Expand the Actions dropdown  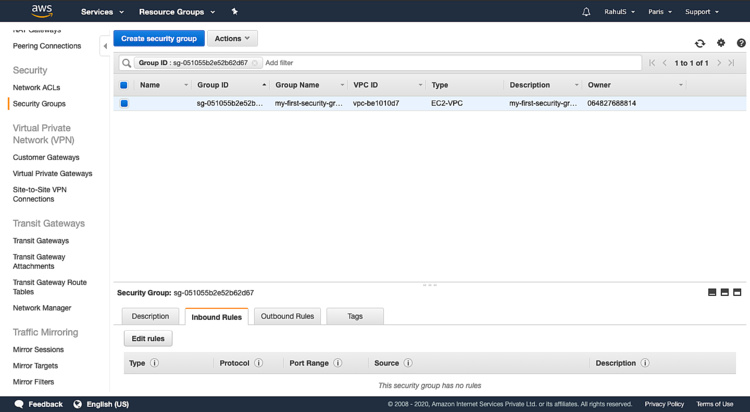[x=232, y=38]
